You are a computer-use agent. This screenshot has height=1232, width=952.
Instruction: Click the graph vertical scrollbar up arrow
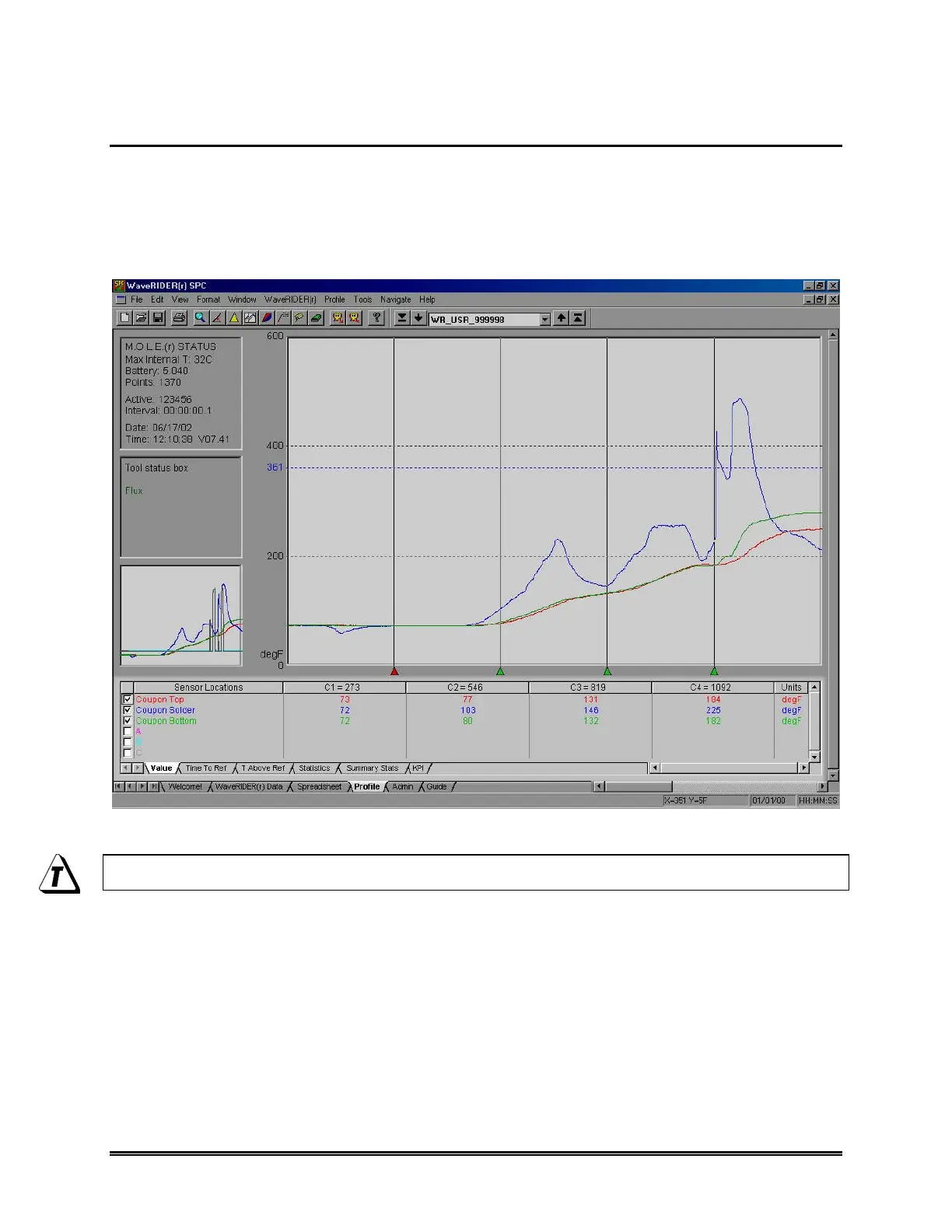pos(833,334)
